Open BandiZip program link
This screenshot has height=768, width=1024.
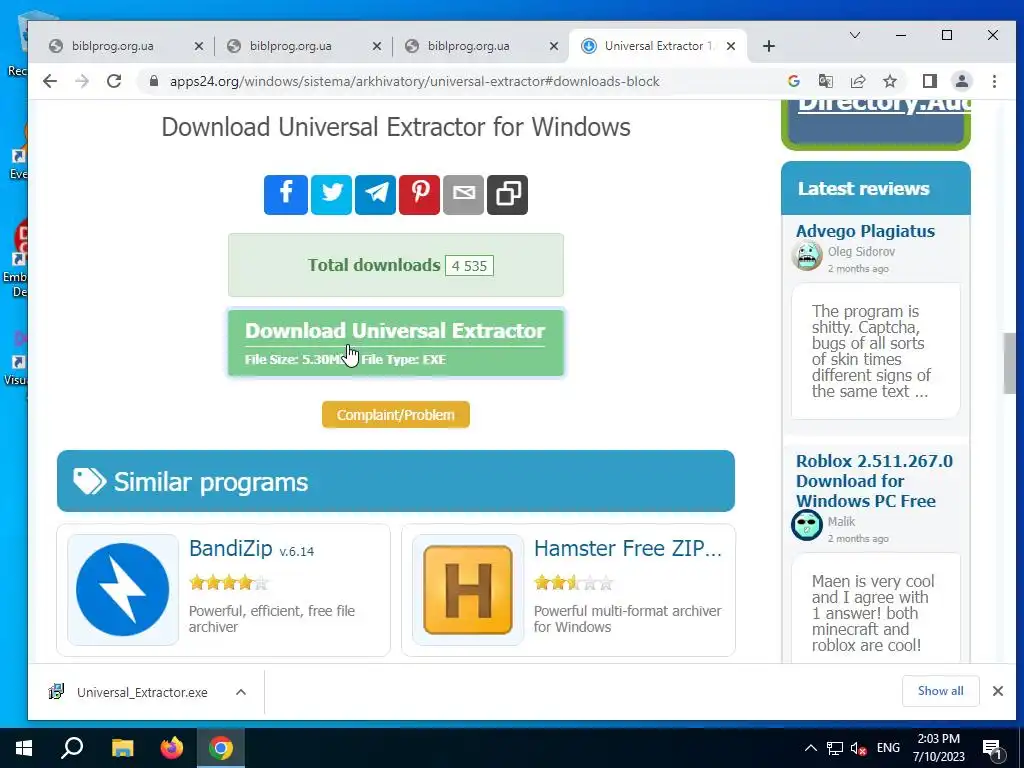(x=230, y=549)
